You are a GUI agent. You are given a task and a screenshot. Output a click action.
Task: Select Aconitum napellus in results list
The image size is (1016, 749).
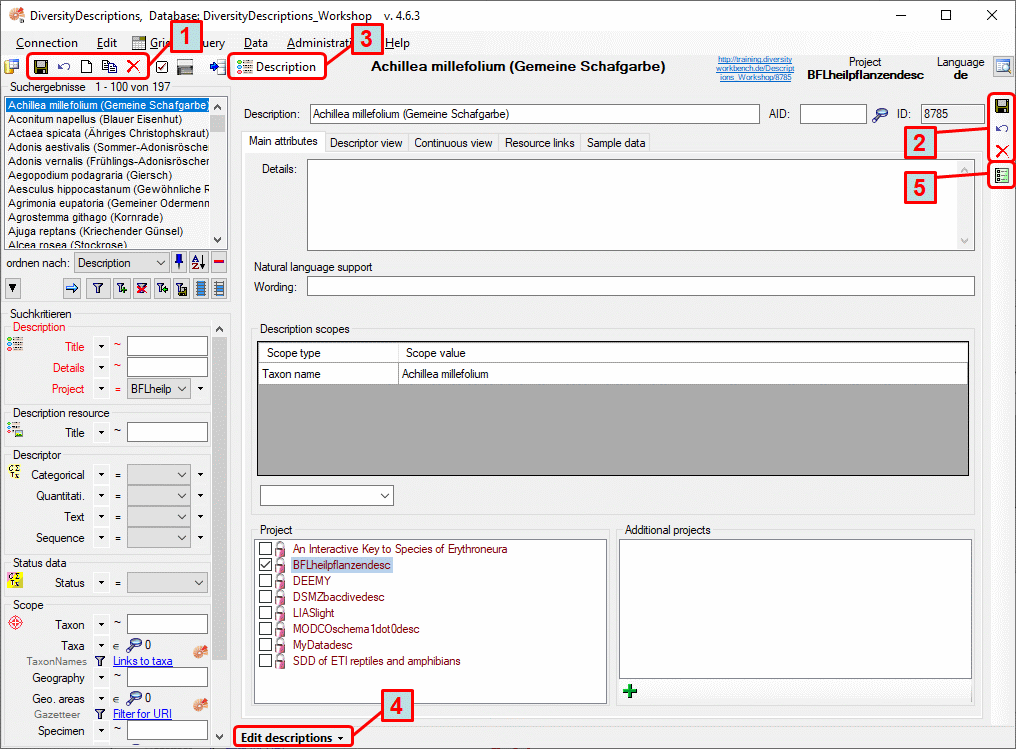coord(80,119)
